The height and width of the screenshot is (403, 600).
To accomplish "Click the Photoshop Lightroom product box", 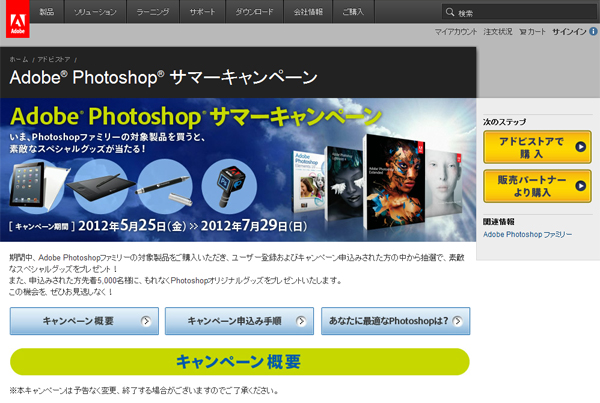I will 344,184.
